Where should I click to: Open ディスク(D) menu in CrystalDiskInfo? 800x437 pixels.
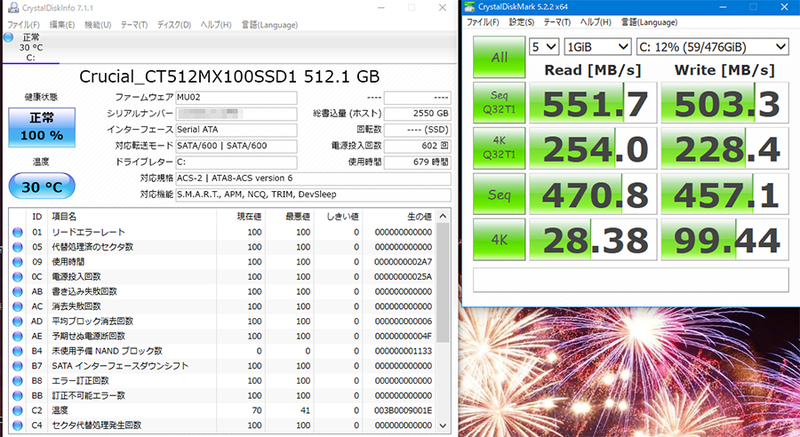(173, 25)
